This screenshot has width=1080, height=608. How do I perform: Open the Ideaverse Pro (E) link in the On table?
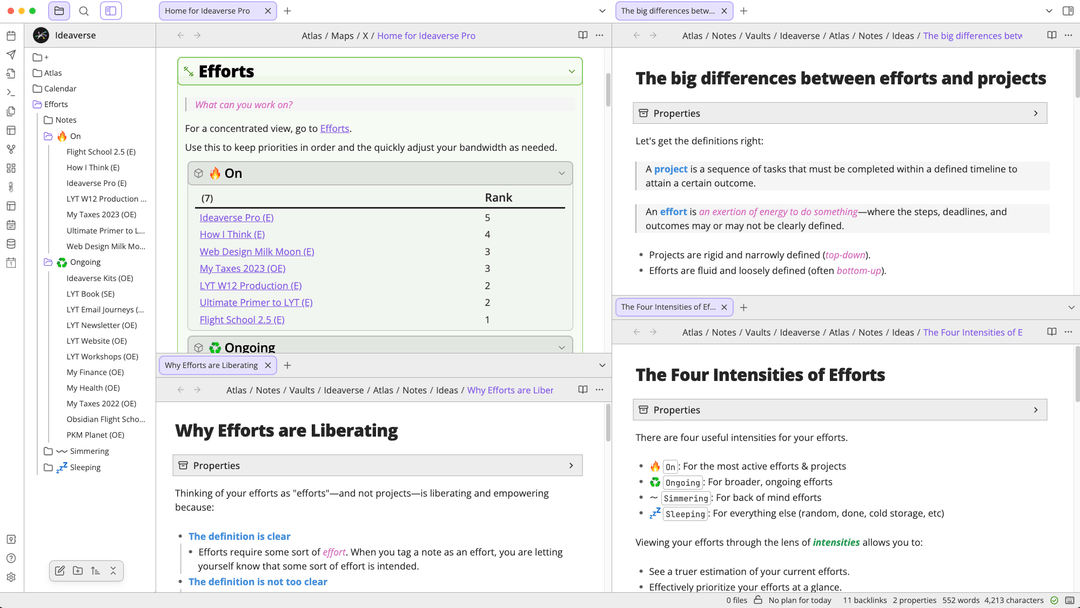click(x=236, y=217)
